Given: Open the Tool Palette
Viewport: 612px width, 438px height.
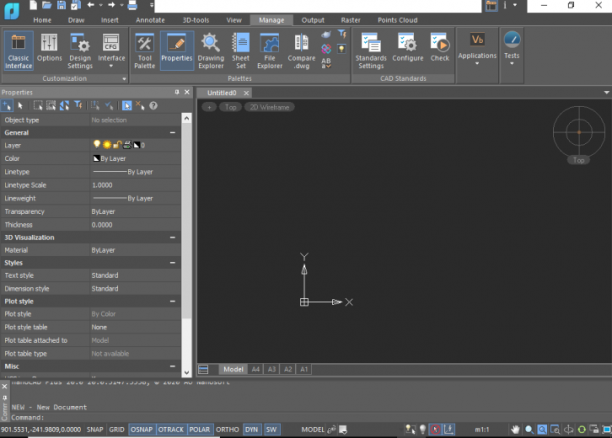Looking at the screenshot, I should [144, 51].
